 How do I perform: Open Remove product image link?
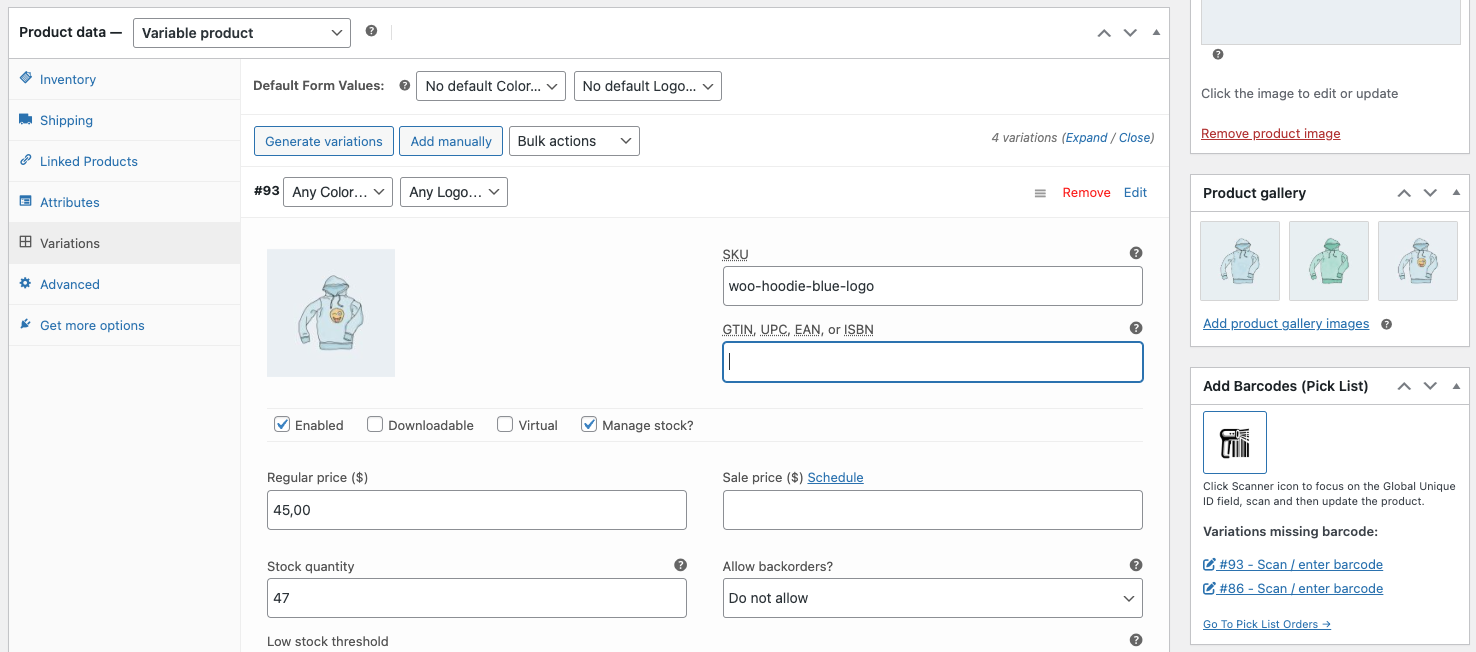[x=1270, y=133]
